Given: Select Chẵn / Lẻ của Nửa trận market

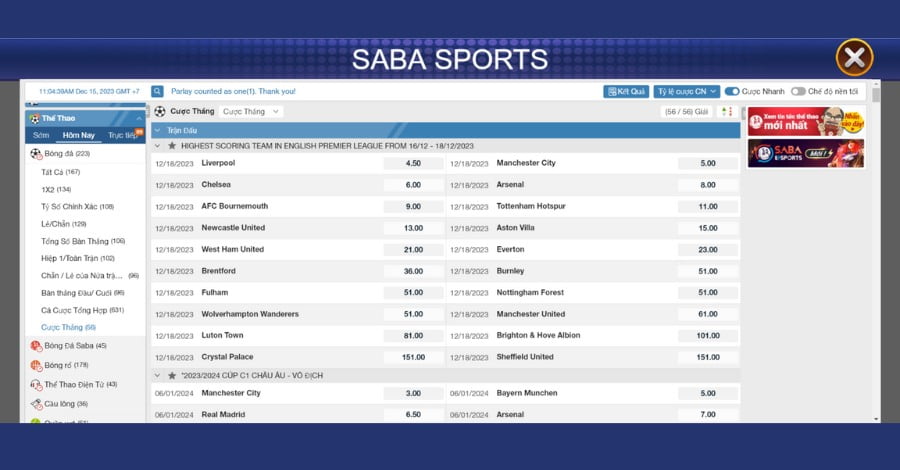Looking at the screenshot, I should point(90,275).
